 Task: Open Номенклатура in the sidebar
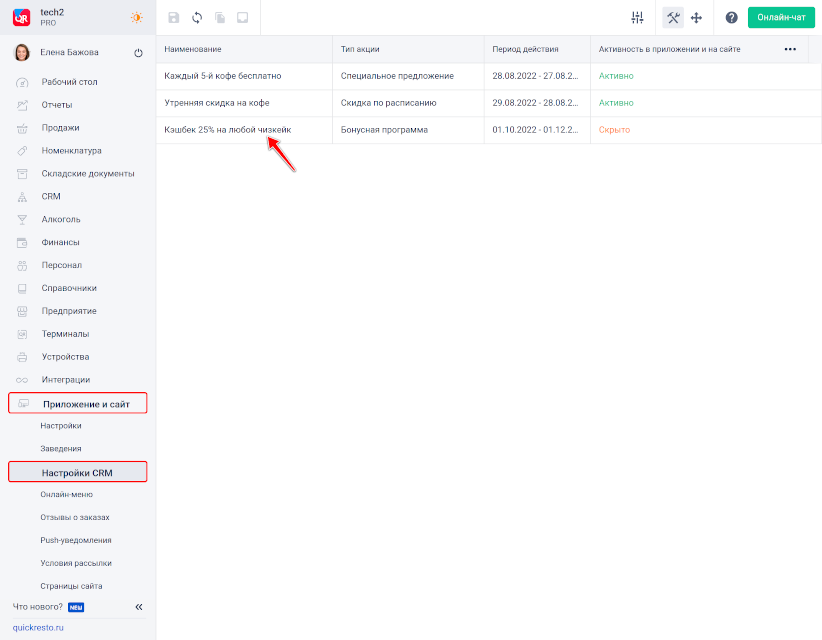pyautogui.click(x=71, y=150)
